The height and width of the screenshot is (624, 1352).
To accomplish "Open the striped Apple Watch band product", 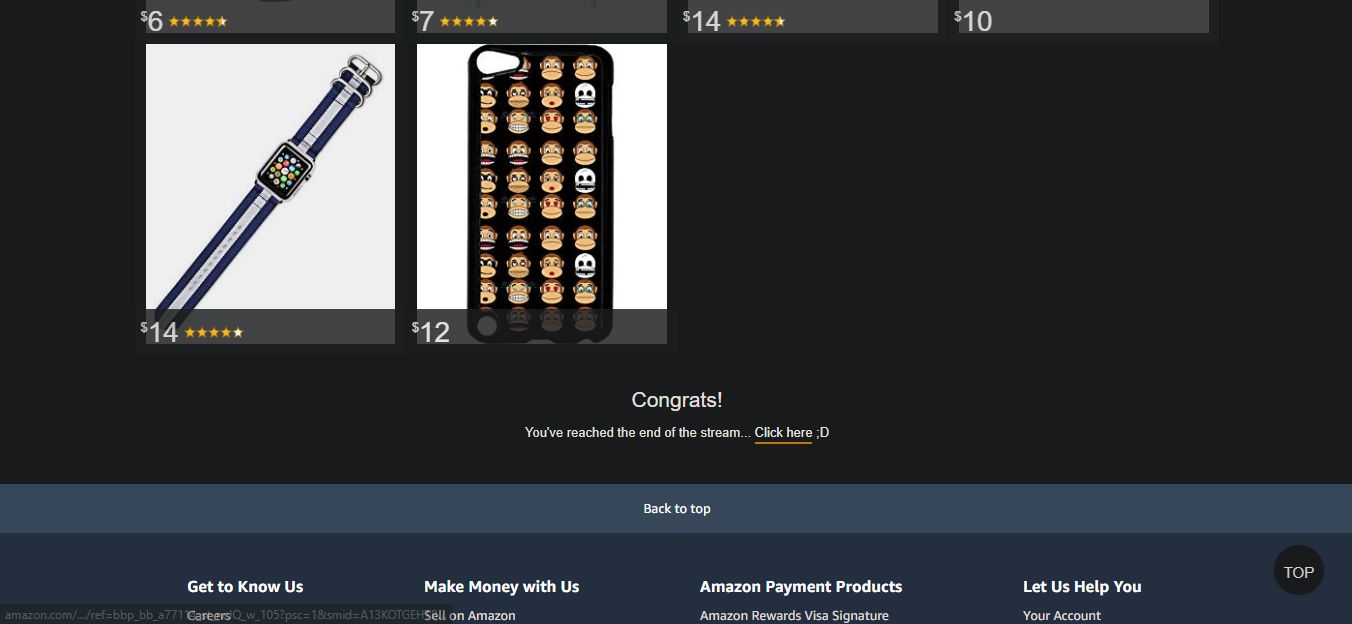I will pos(270,194).
